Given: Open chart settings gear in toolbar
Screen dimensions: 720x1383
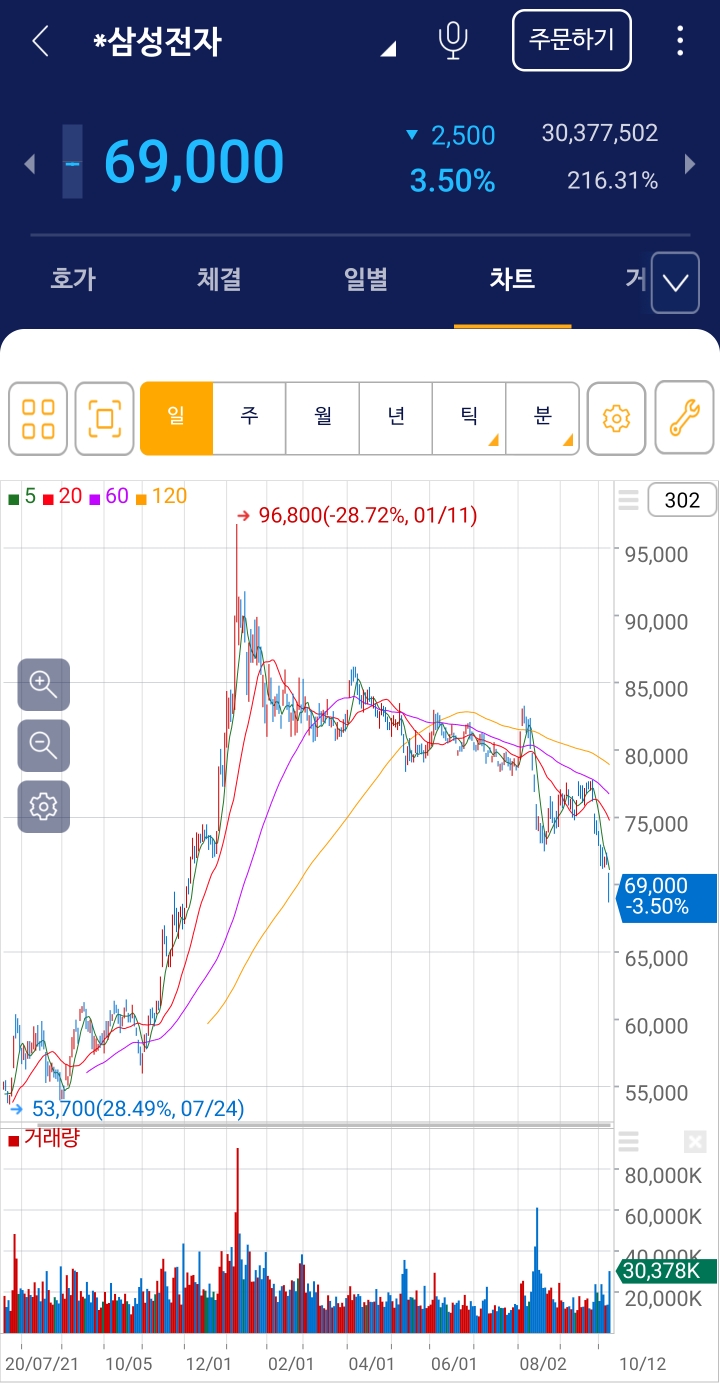Looking at the screenshot, I should click(617, 418).
